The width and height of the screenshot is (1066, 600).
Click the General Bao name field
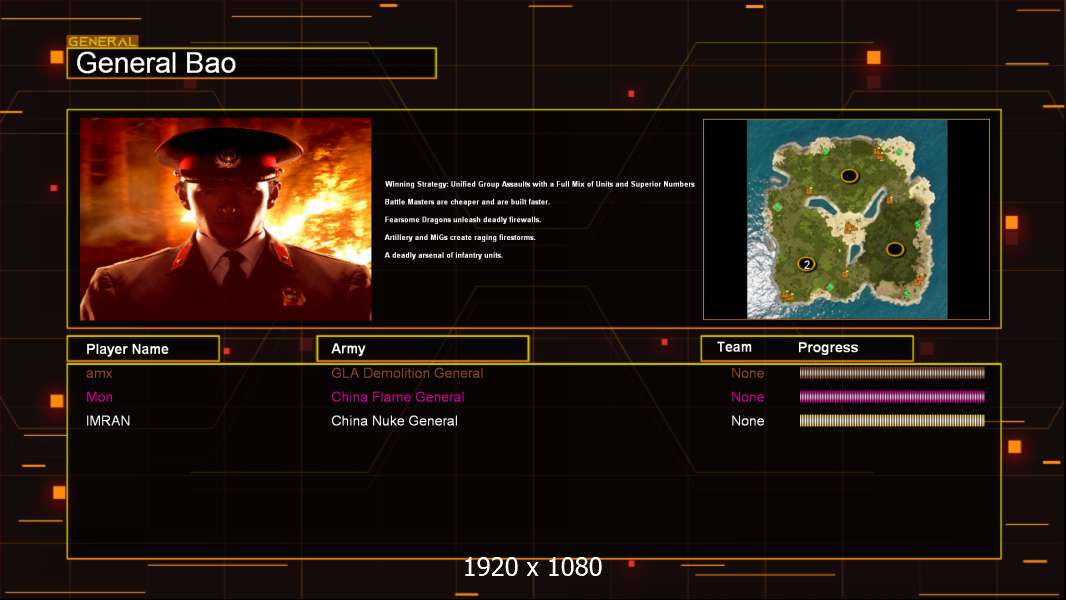tap(252, 63)
